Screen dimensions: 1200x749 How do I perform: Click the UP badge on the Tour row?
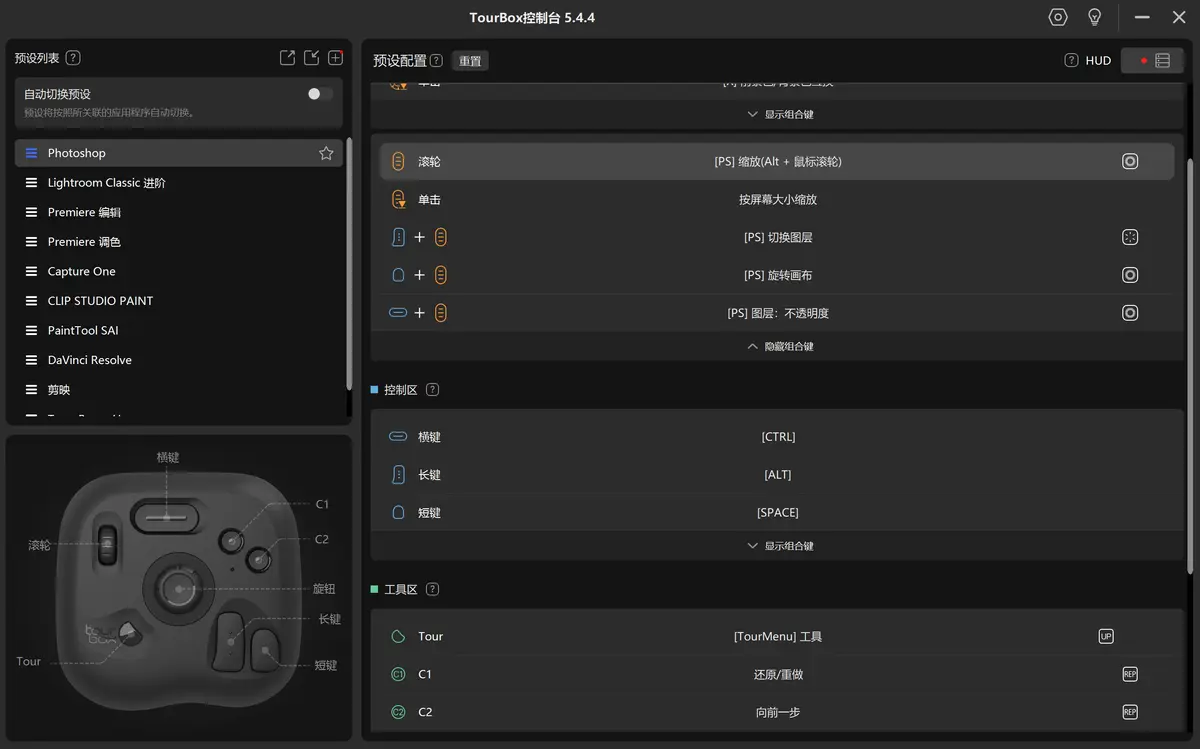pos(1106,636)
